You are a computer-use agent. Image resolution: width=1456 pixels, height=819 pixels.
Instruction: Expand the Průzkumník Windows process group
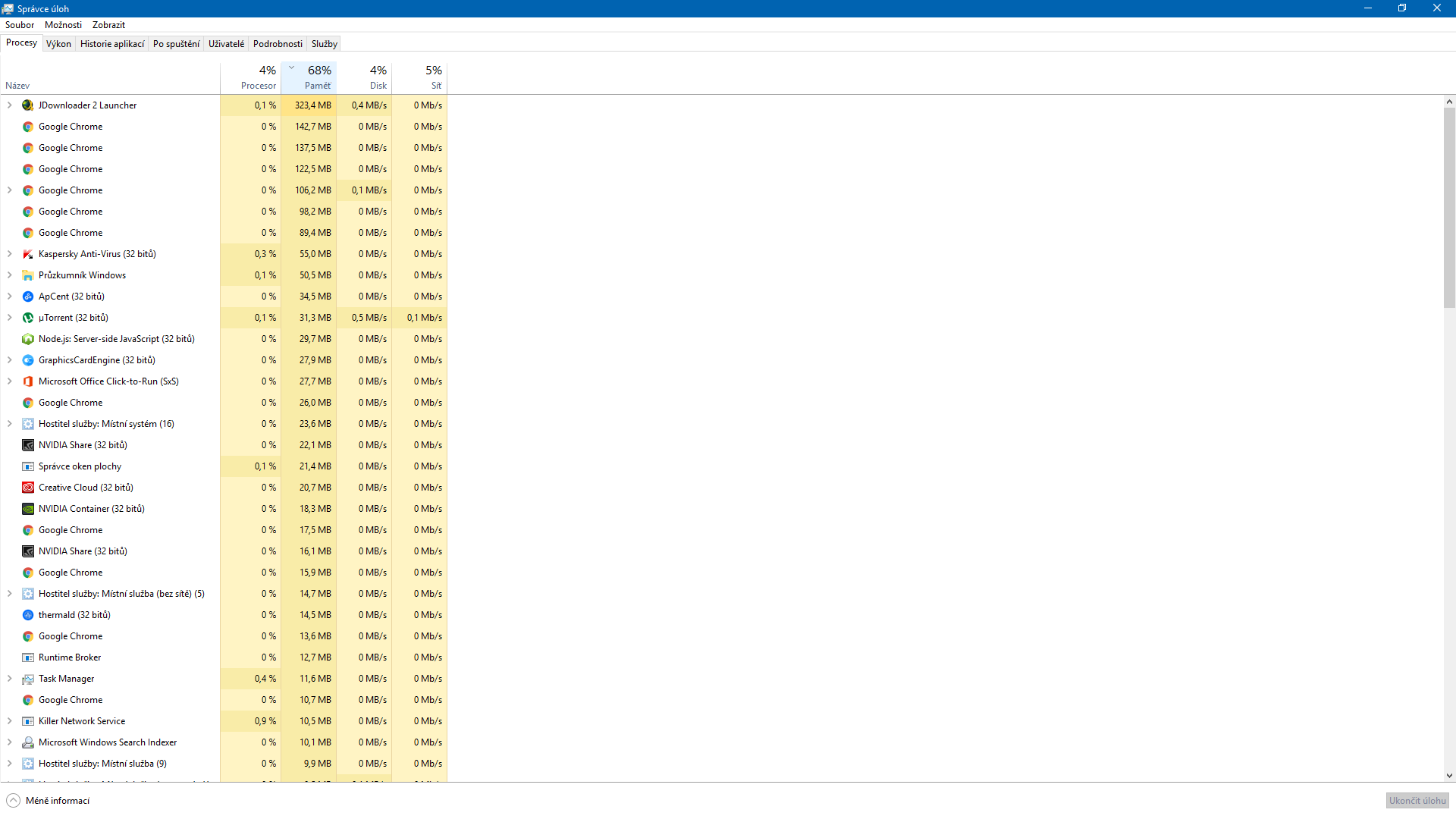click(10, 275)
